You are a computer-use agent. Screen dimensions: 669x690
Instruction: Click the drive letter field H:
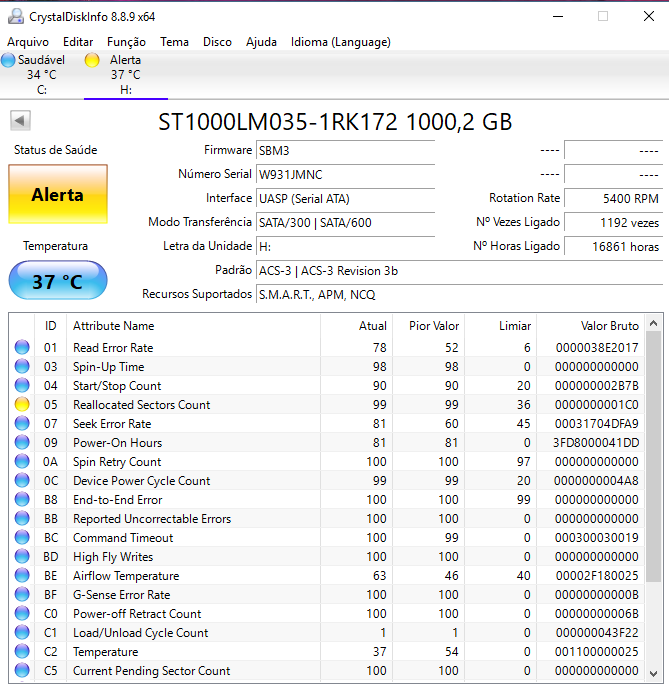pos(346,246)
